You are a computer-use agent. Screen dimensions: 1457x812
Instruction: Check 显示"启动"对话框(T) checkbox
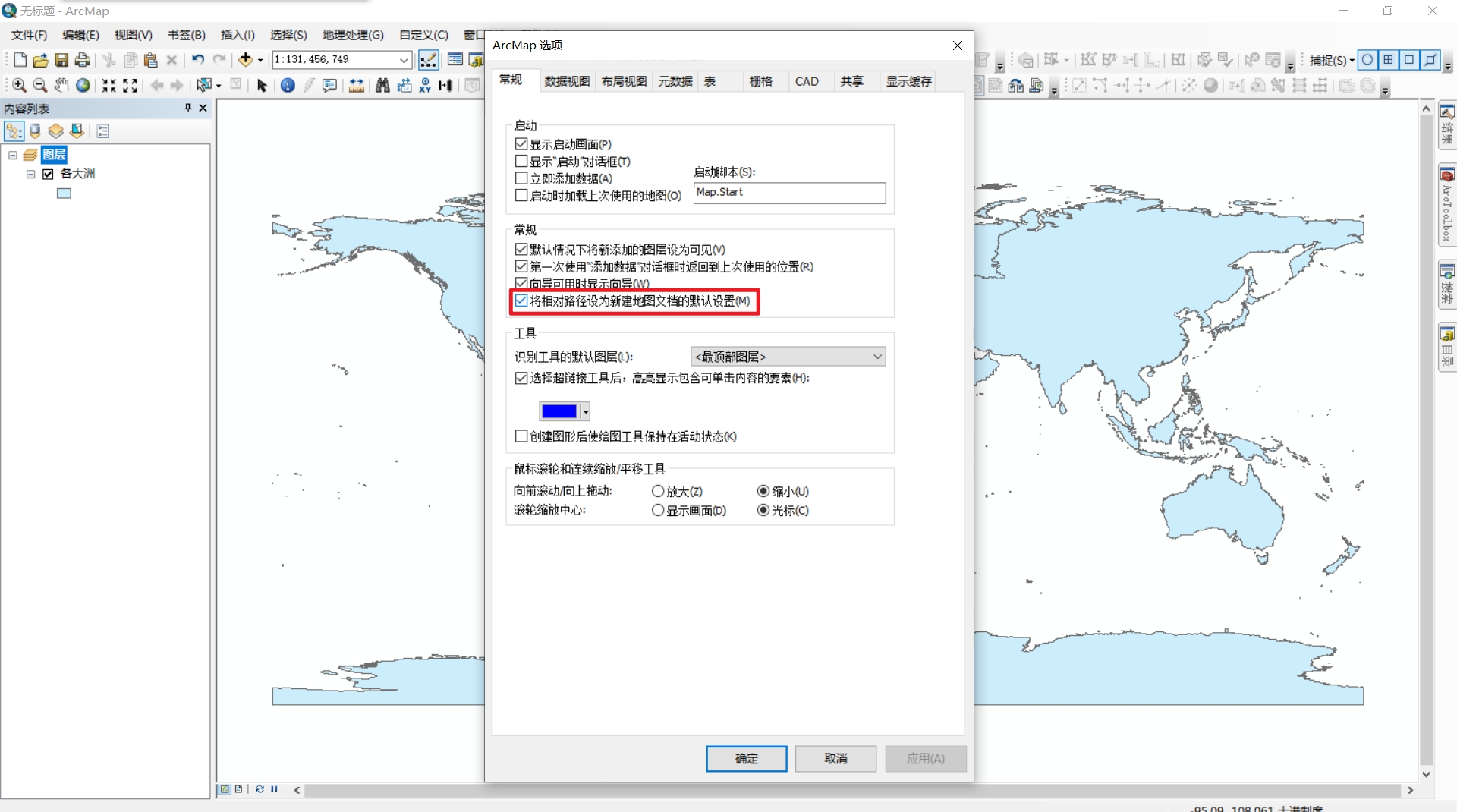pyautogui.click(x=521, y=162)
